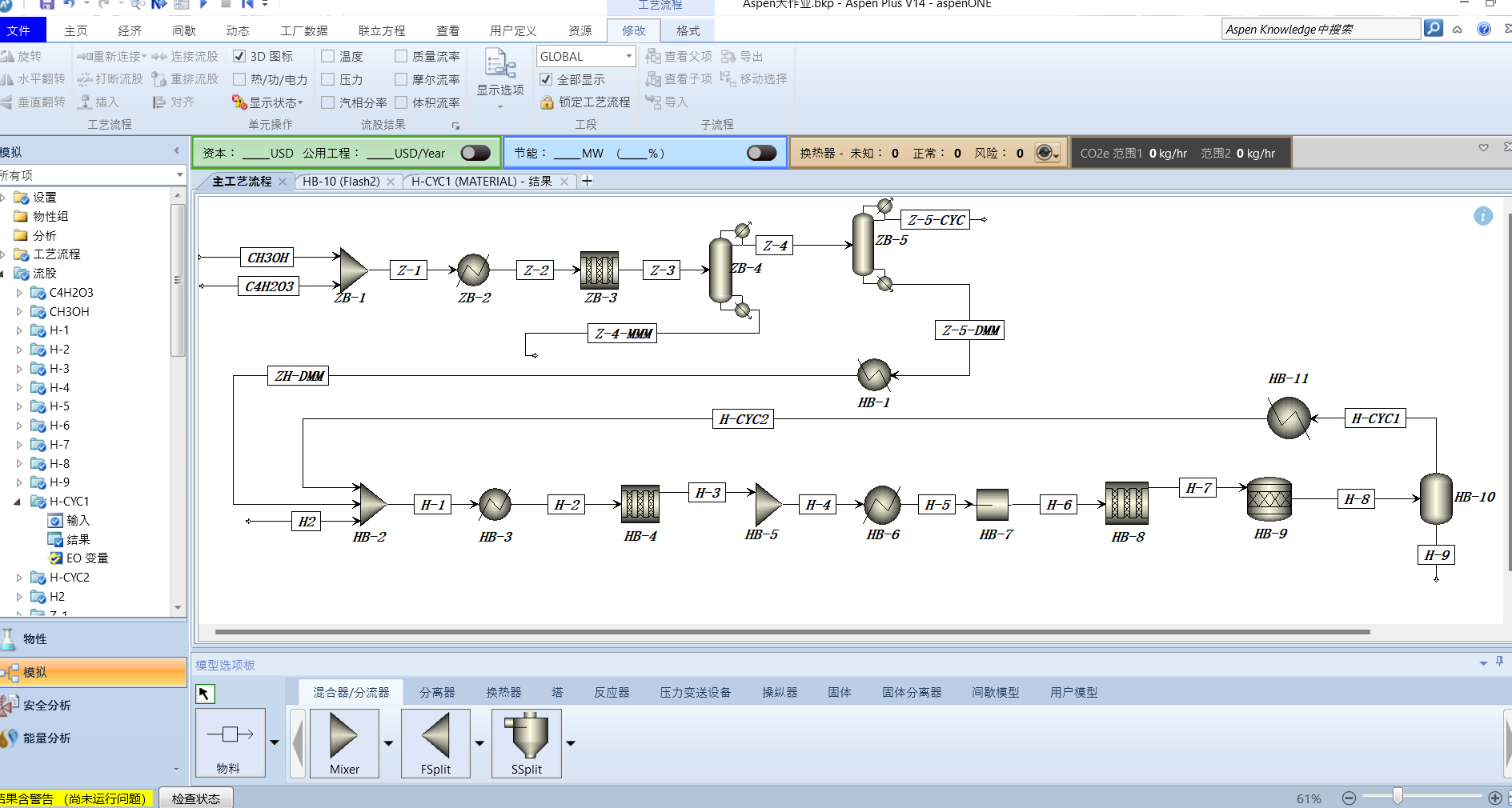Screen dimensions: 1512x808
Task: Click the blue info icon on flowsheet
Action: [x=1483, y=216]
